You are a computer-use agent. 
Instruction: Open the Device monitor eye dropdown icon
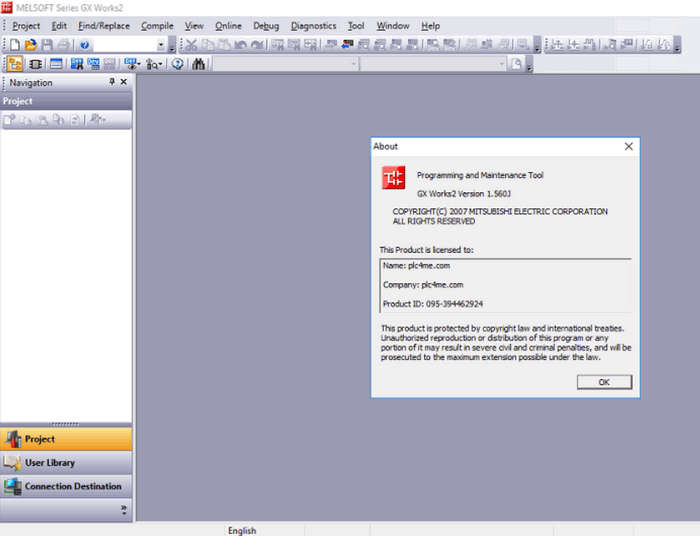132,64
